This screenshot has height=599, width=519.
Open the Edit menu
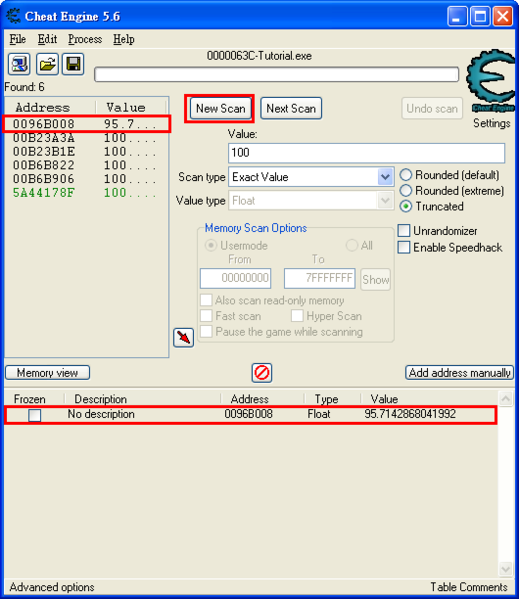47,39
